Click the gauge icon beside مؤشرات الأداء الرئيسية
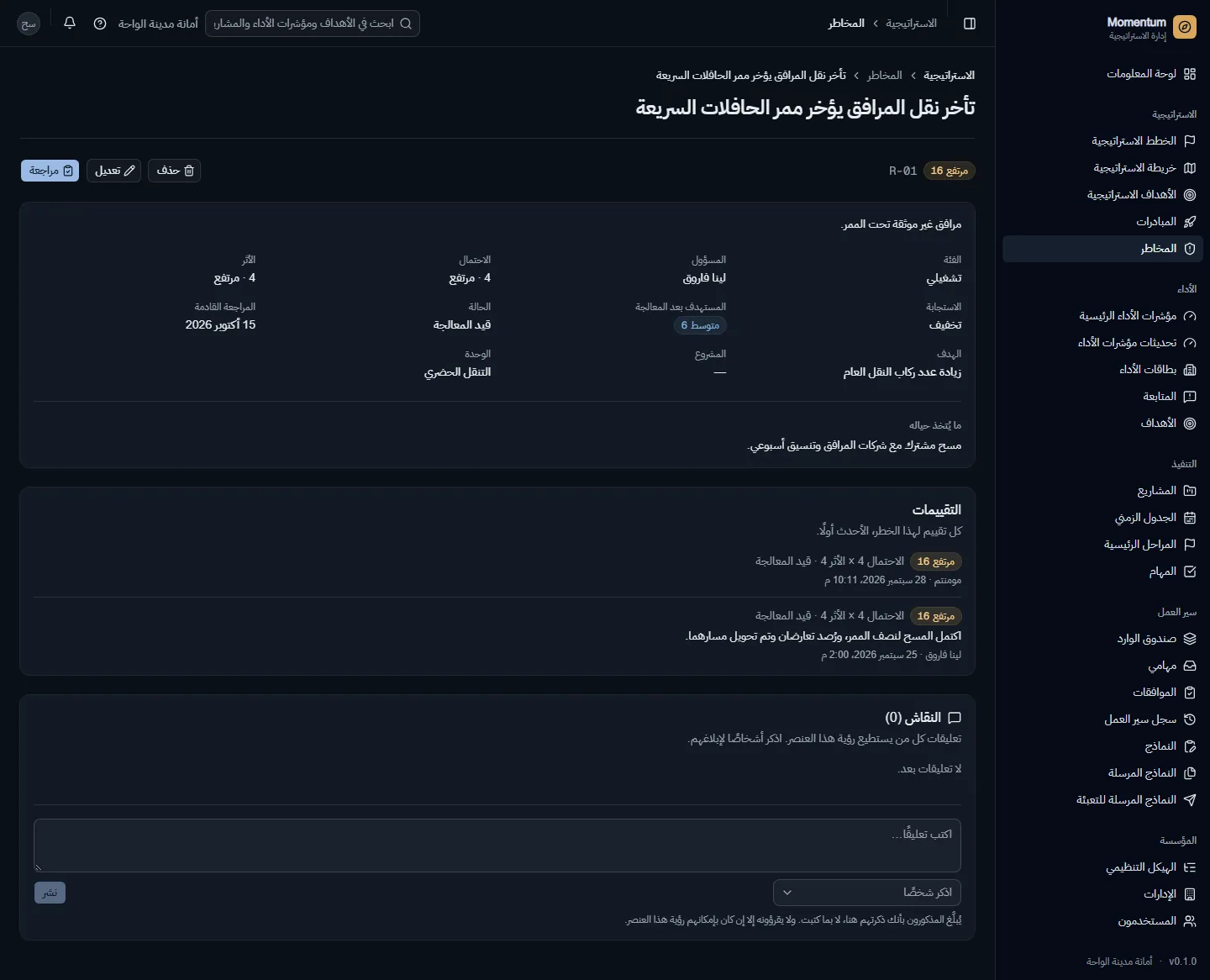Viewport: 1210px width, 980px height. [1190, 316]
